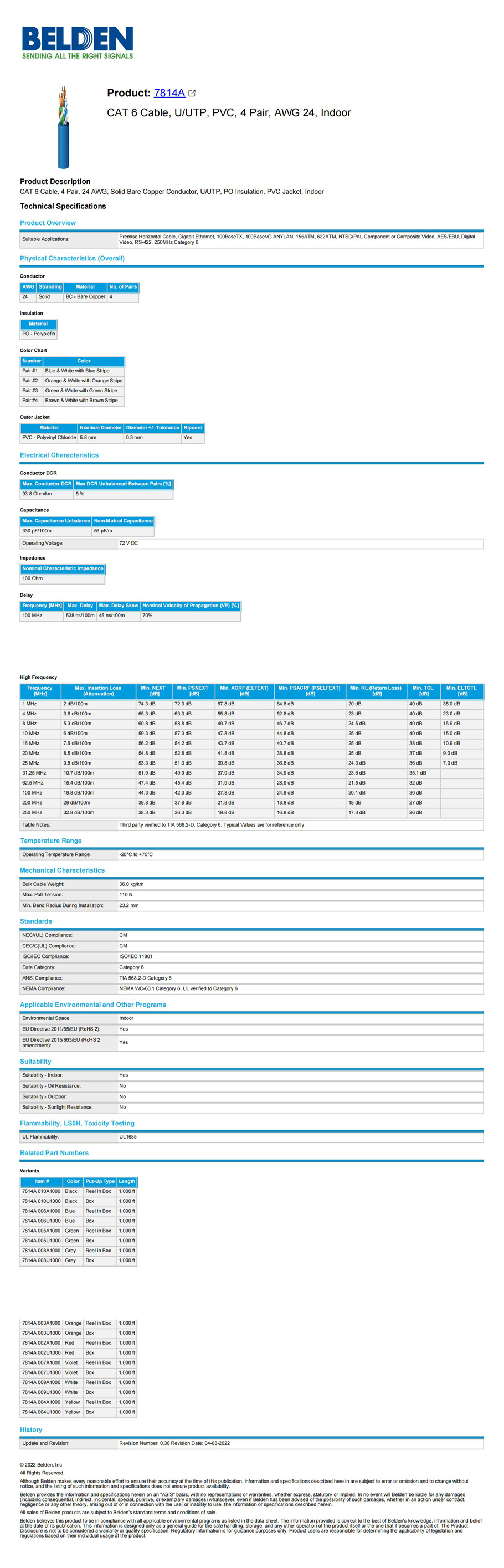Click the external link icon beside 7814A
Image resolution: width=504 pixels, height=1568 pixels.
point(192,93)
